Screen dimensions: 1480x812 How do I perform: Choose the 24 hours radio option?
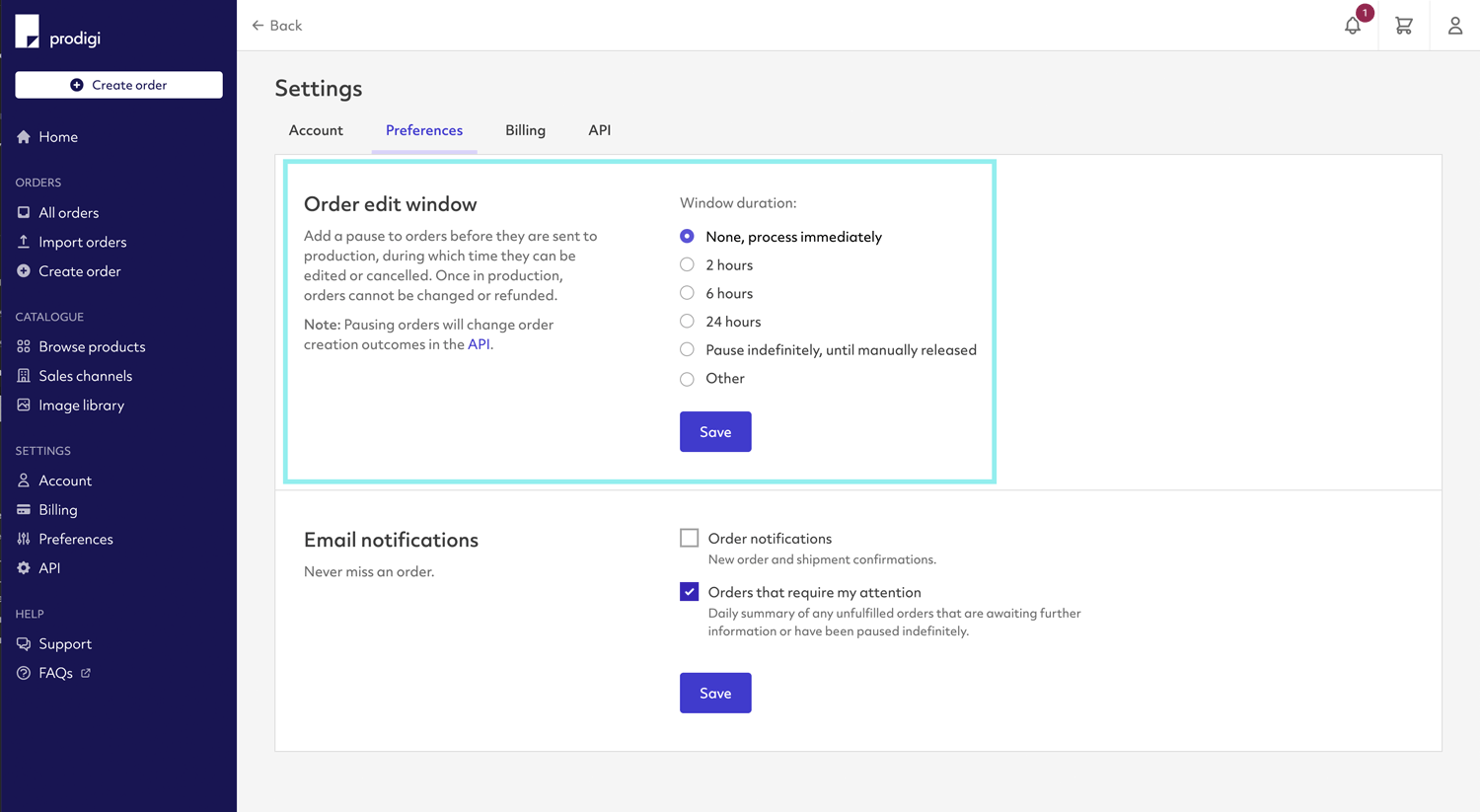pyautogui.click(x=687, y=322)
